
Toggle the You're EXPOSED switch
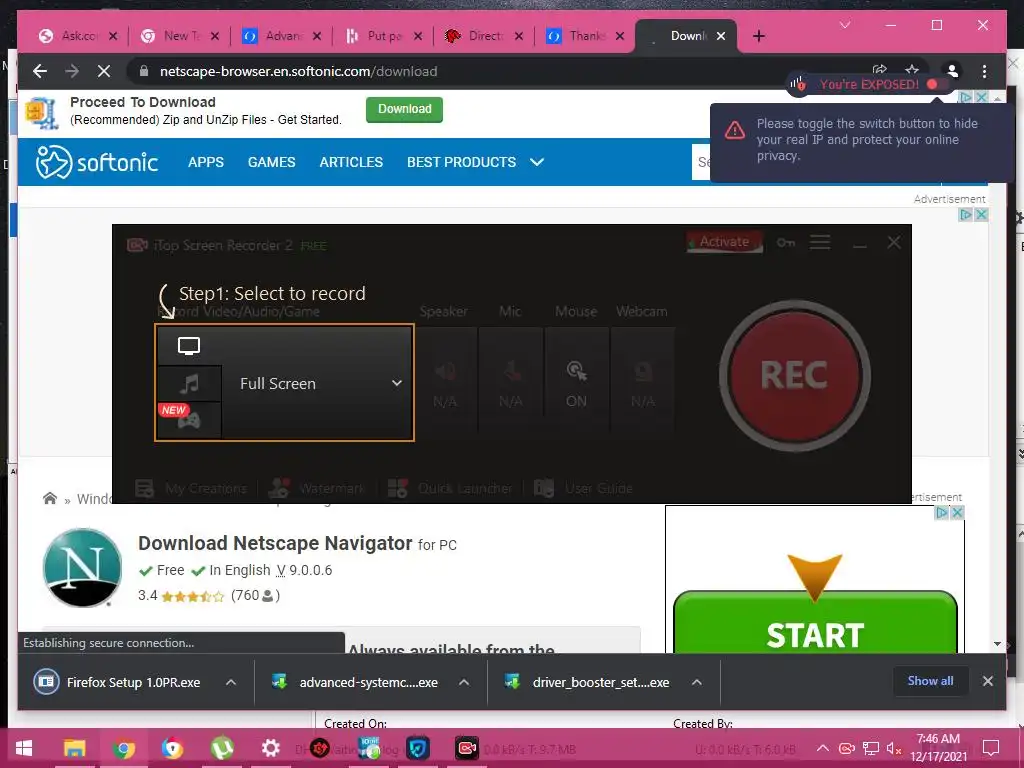click(x=937, y=84)
